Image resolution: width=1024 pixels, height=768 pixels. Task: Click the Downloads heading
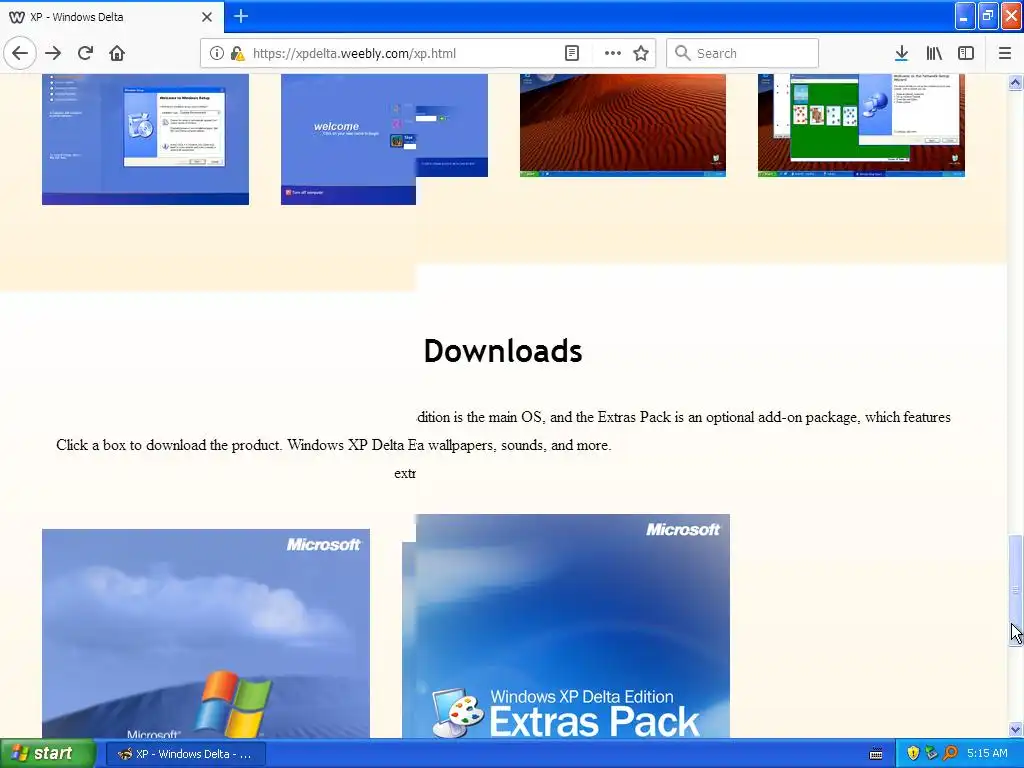(x=503, y=351)
